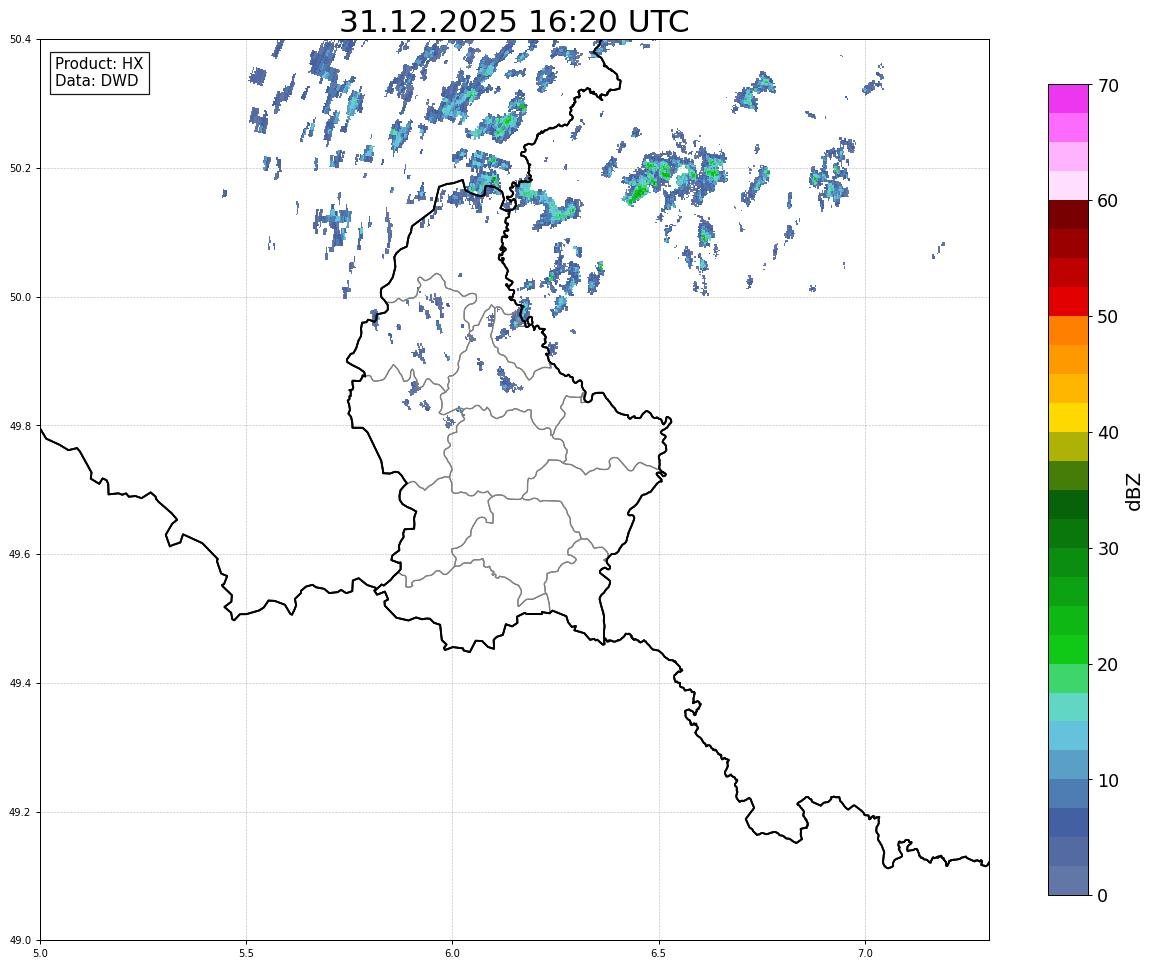Click the latitude axis label 50.0
Viewport: 1152px width, 968px height.
click(19, 297)
